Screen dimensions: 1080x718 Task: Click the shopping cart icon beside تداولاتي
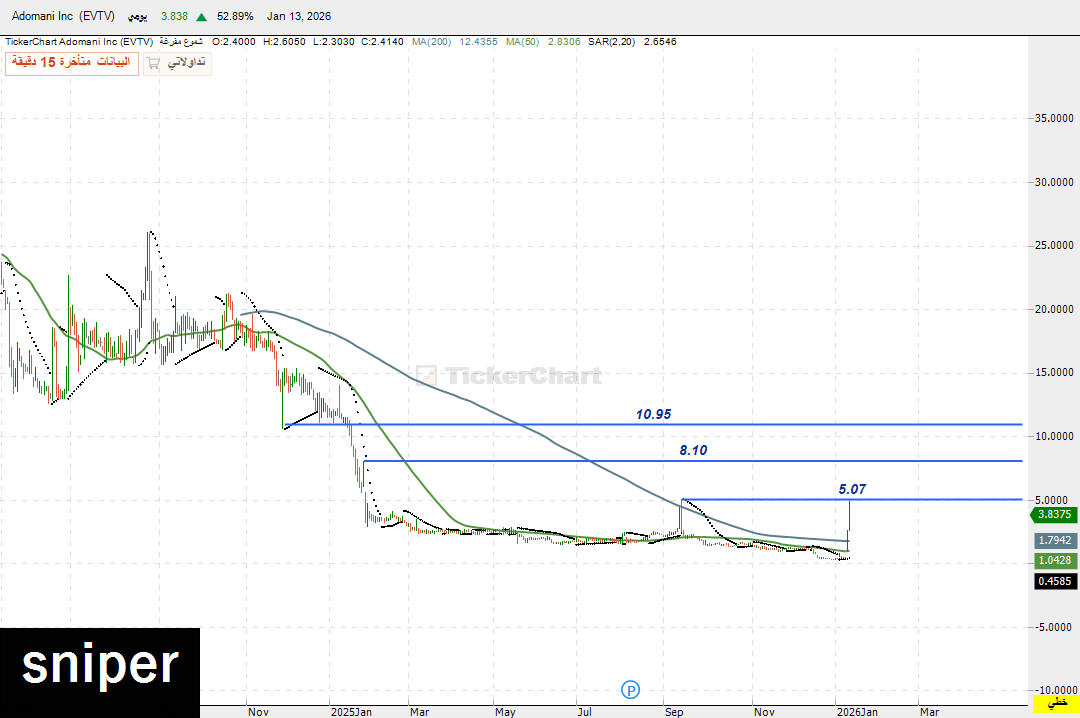(152, 62)
